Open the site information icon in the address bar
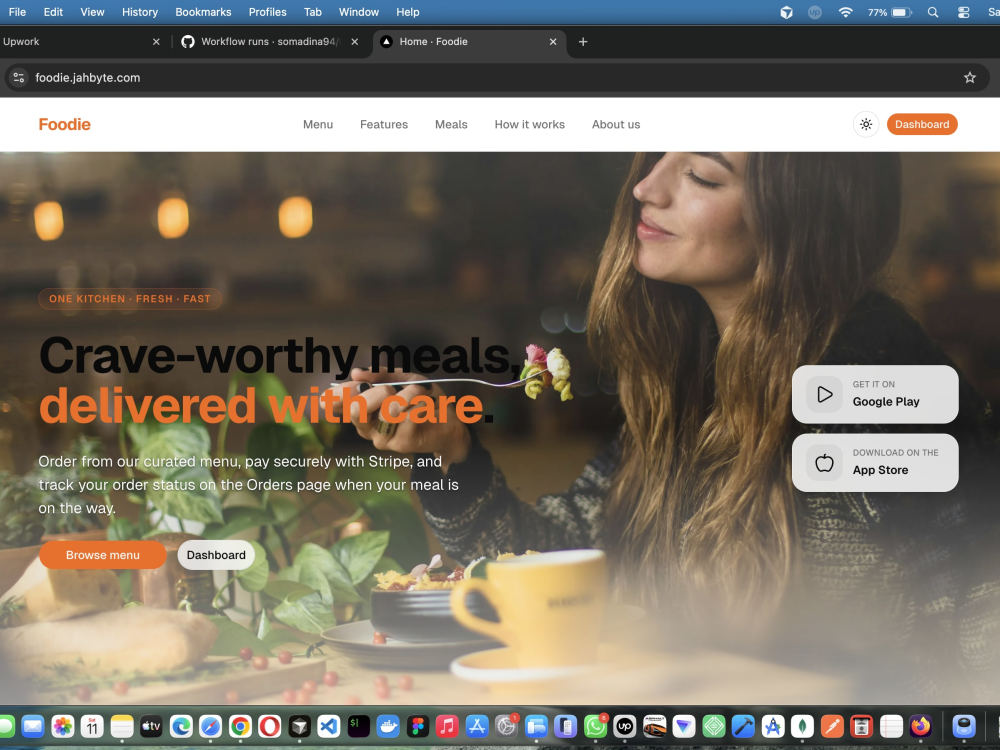Image resolution: width=1000 pixels, height=750 pixels. pyautogui.click(x=18, y=78)
